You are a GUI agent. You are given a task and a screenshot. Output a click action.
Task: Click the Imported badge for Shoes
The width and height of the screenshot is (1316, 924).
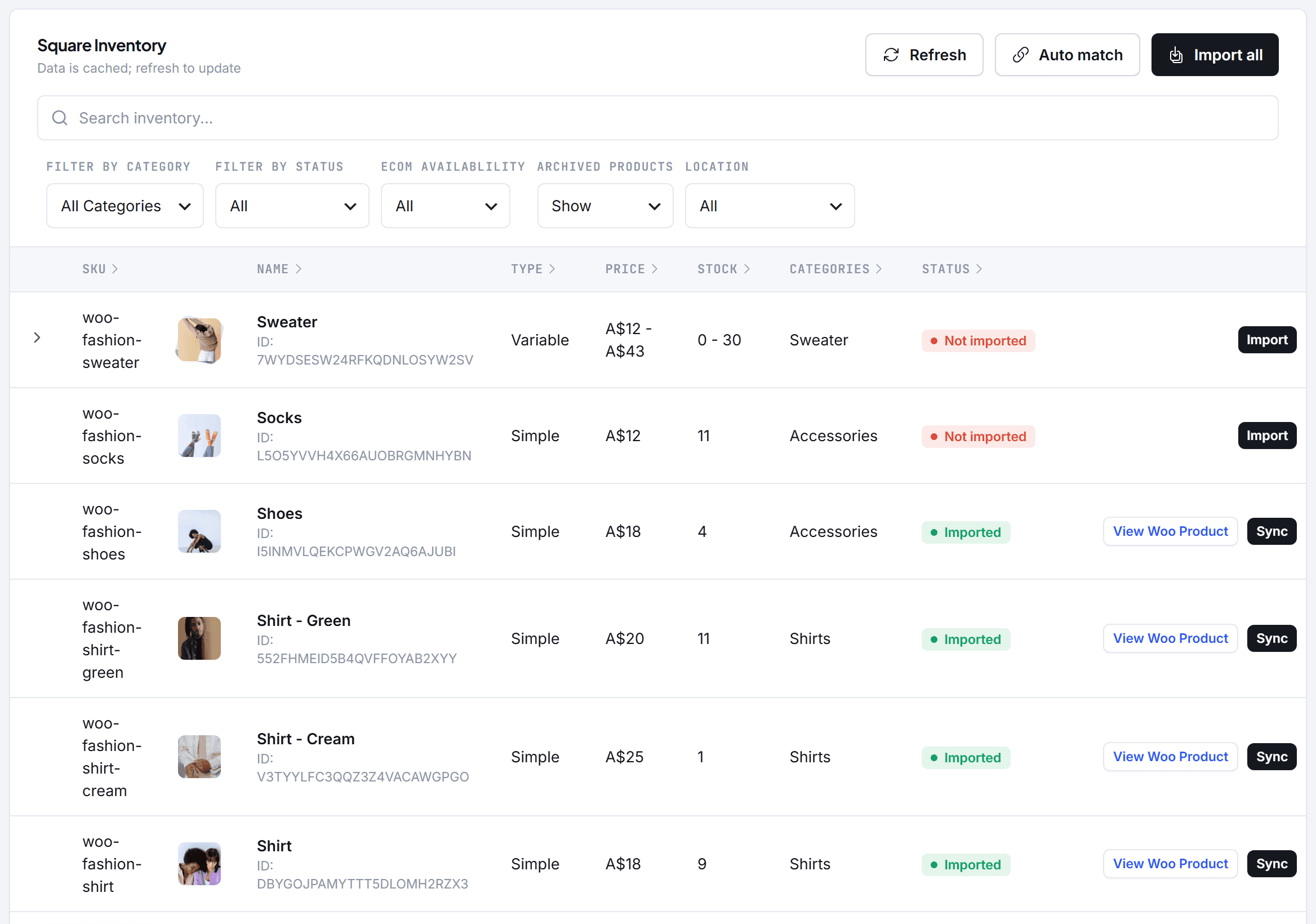pos(966,532)
